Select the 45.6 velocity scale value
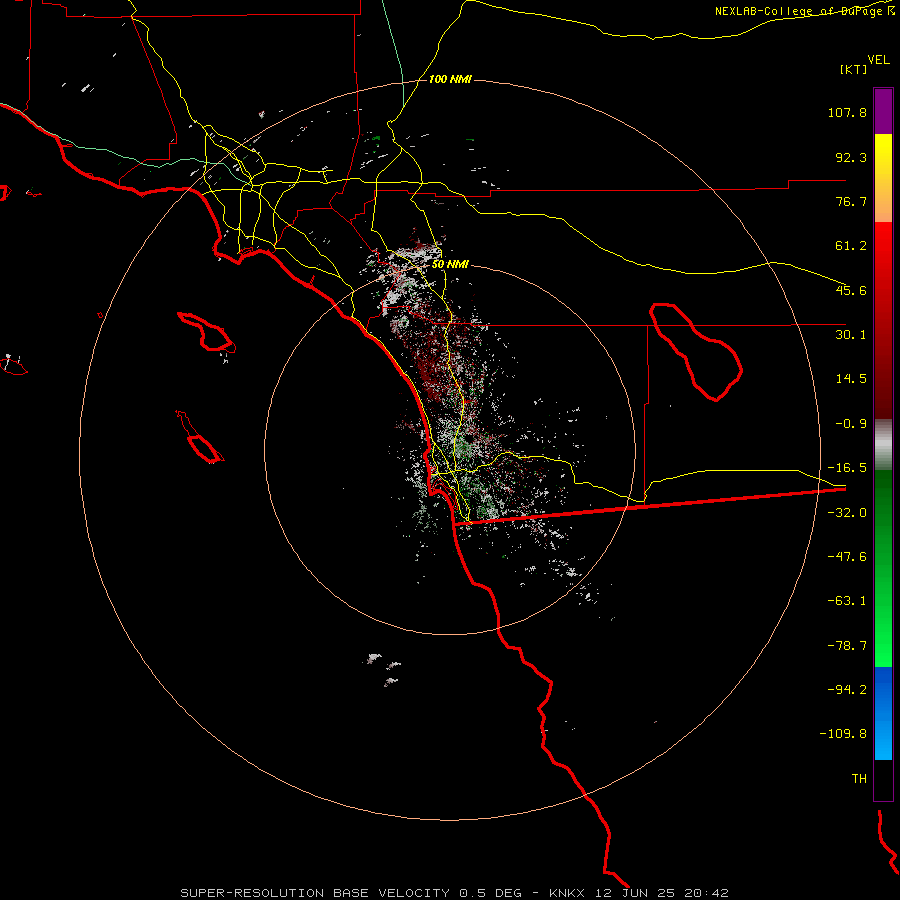The height and width of the screenshot is (900, 900). pyautogui.click(x=851, y=290)
